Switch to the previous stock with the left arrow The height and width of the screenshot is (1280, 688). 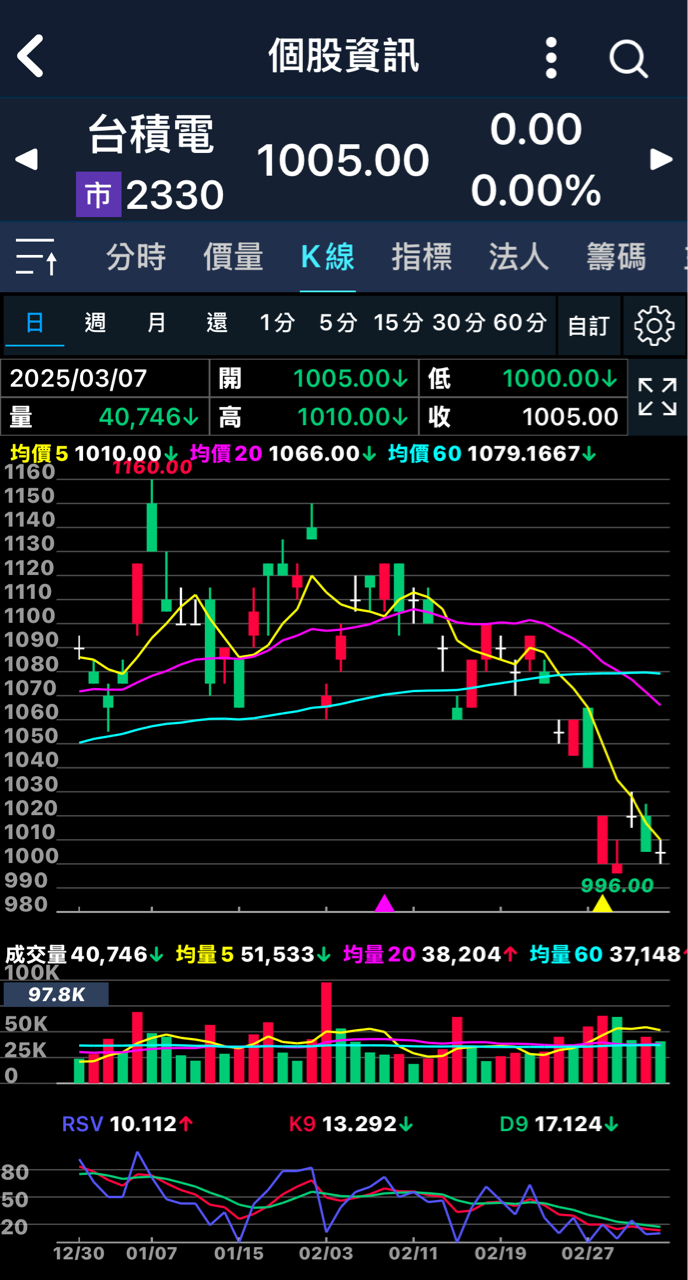tap(26, 159)
